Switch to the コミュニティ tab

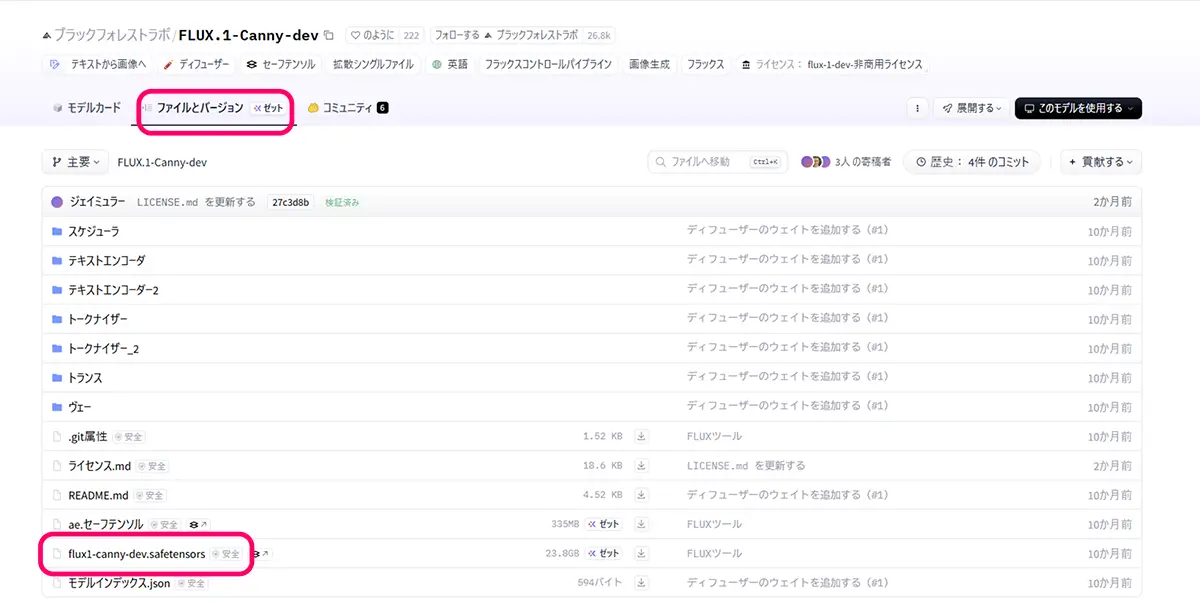tap(348, 107)
